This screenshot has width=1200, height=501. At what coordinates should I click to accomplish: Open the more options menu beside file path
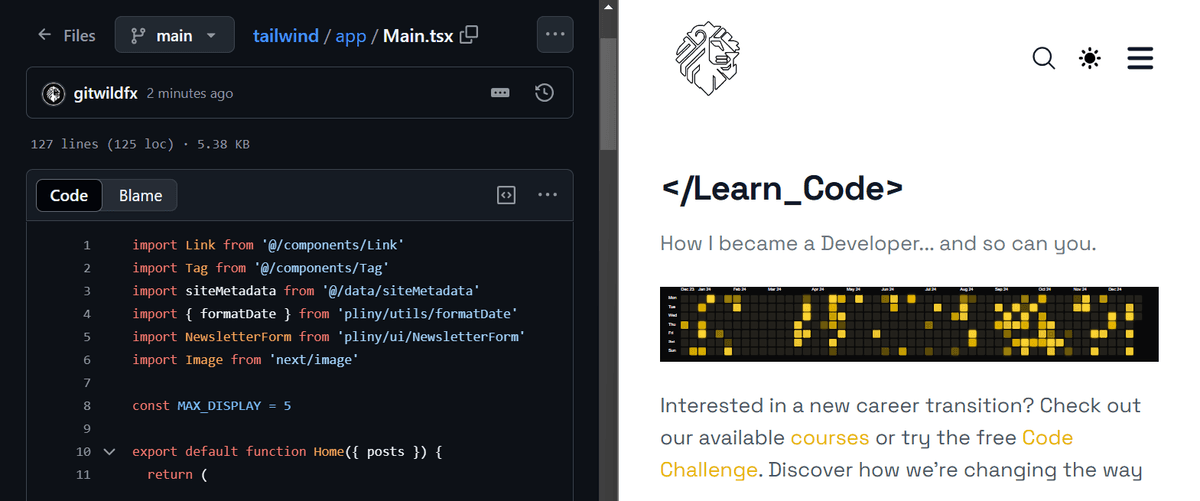coord(555,35)
